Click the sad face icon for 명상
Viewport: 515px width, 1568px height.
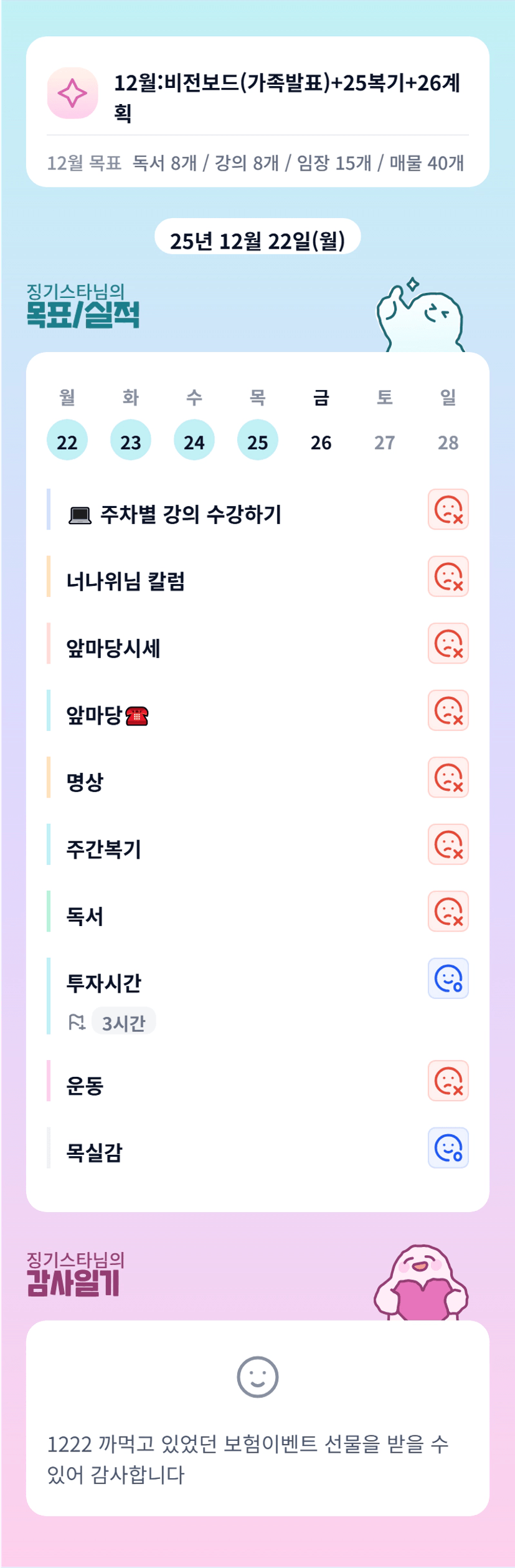(448, 777)
